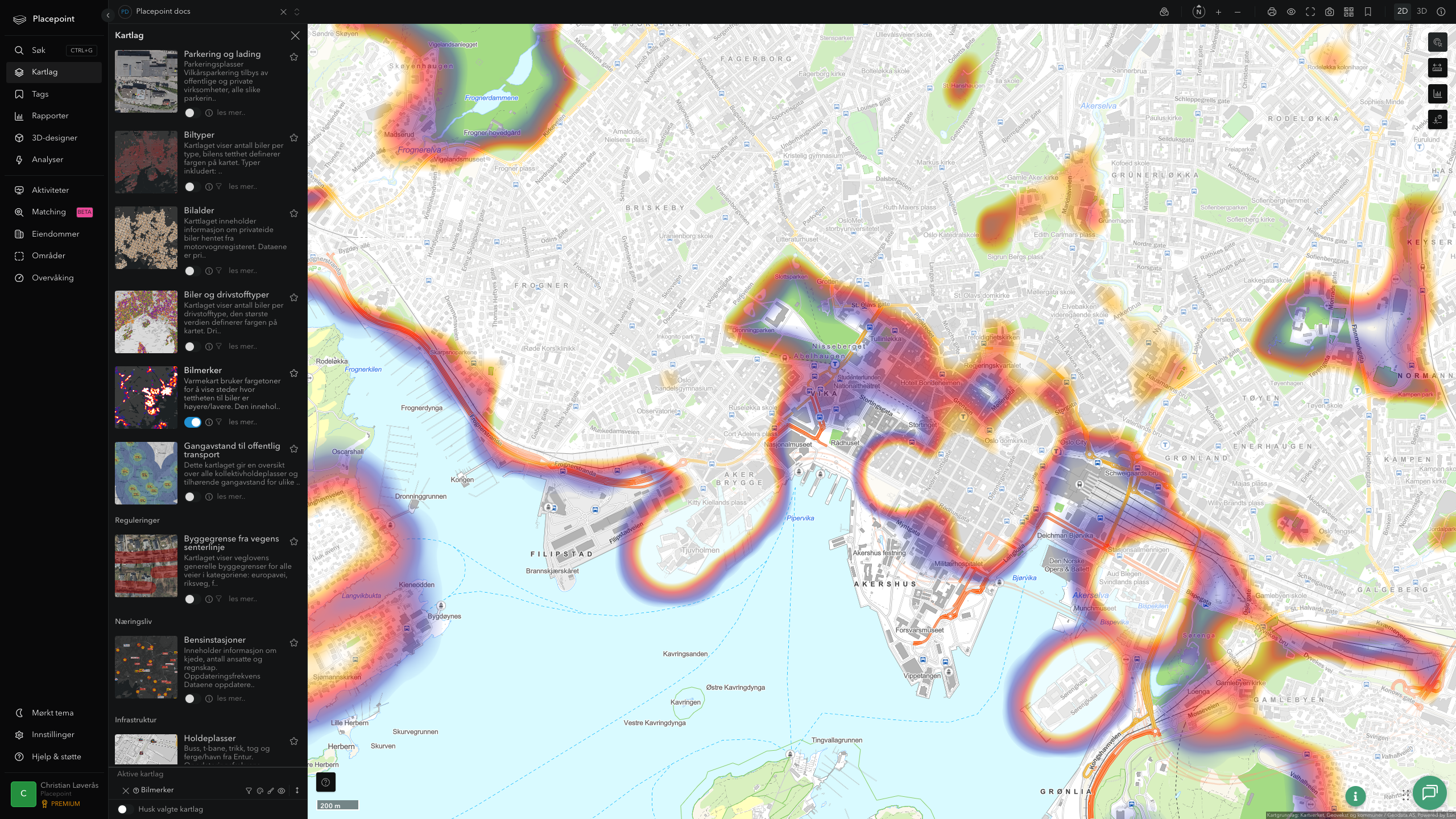Open the filter for active layer Bilmerker
1456x819 pixels.
pos(249,791)
